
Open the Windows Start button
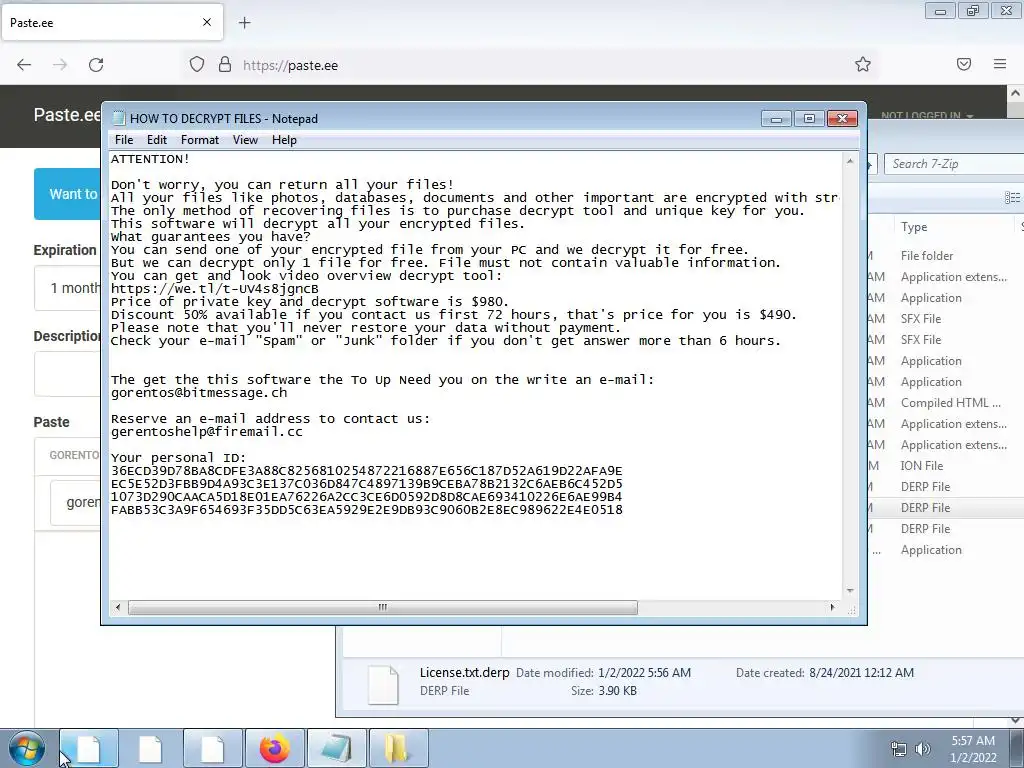pyautogui.click(x=27, y=748)
